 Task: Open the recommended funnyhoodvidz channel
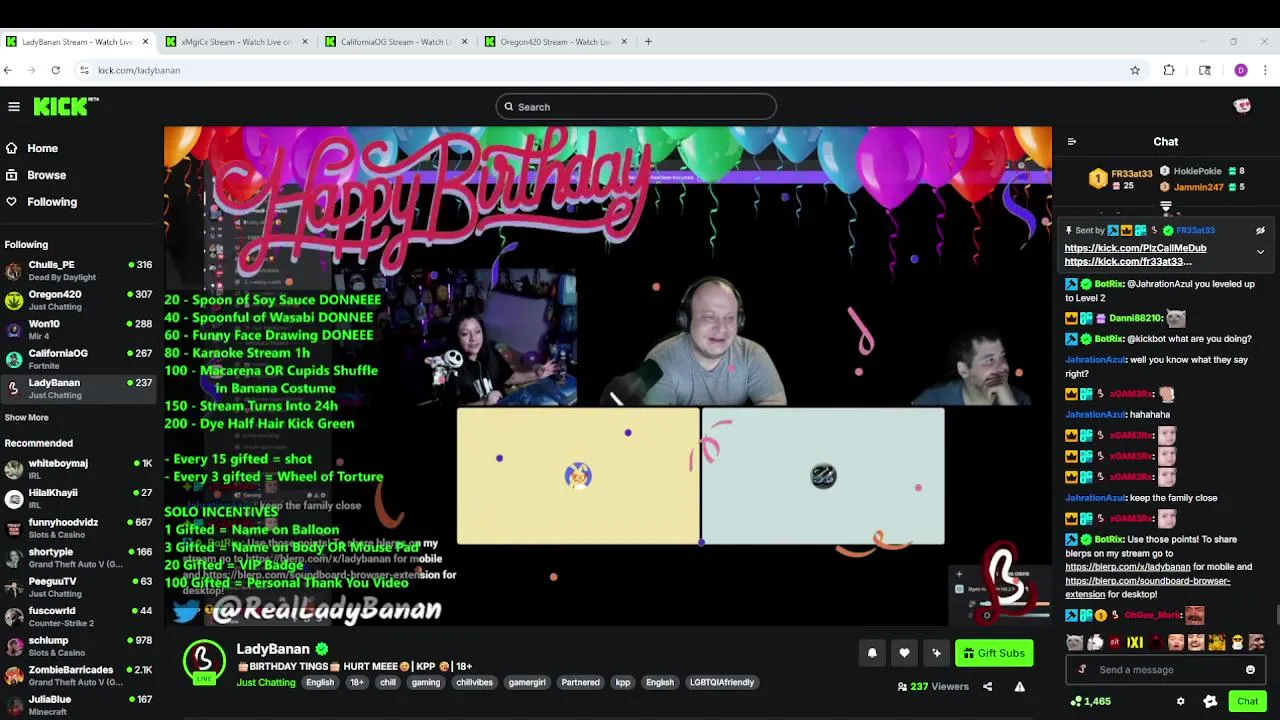click(78, 528)
